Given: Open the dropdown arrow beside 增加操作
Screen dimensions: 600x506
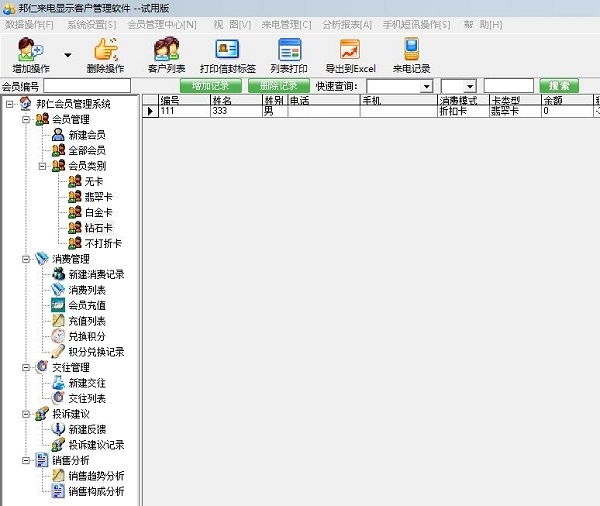Looking at the screenshot, I should click(68, 55).
